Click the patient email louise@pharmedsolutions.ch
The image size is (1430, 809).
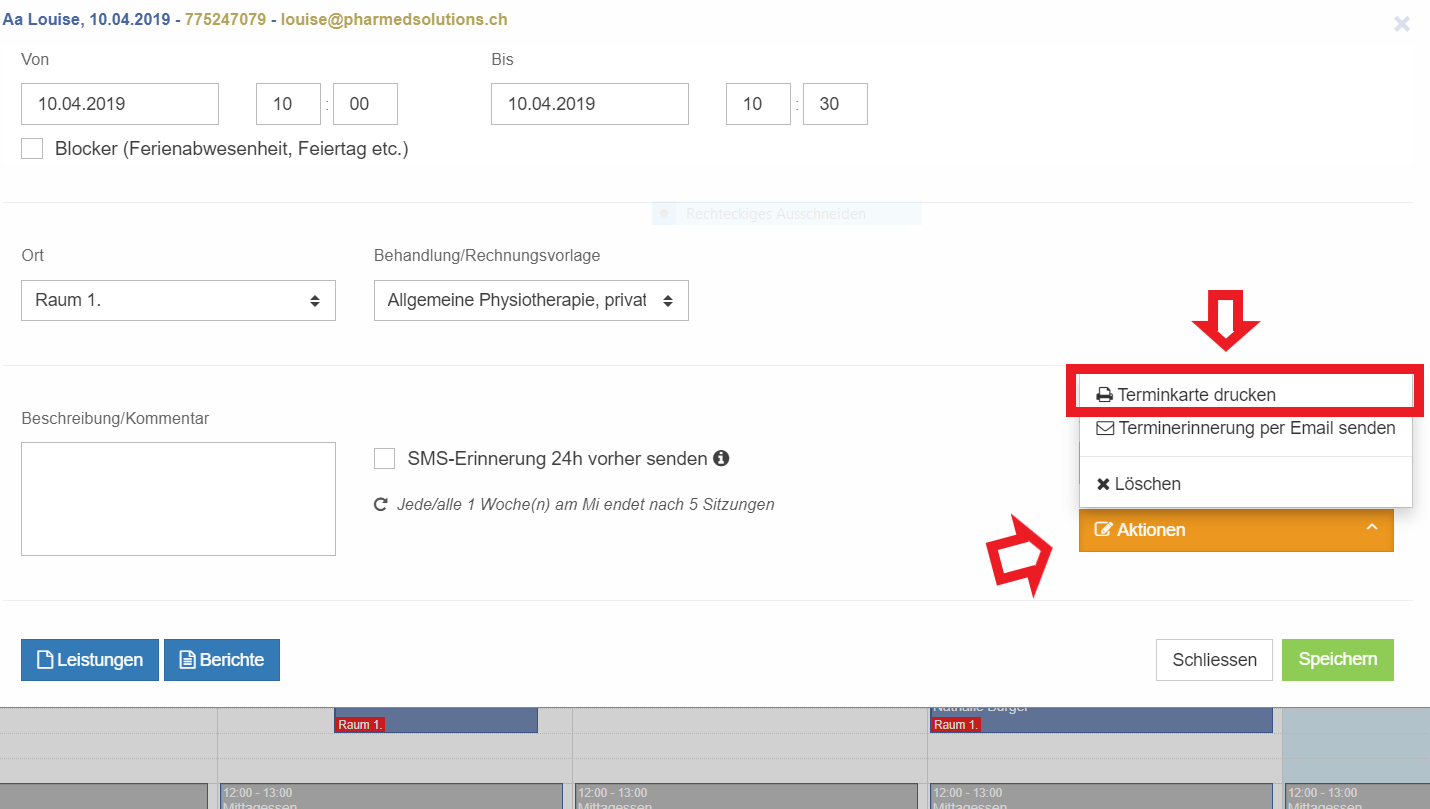click(x=394, y=19)
